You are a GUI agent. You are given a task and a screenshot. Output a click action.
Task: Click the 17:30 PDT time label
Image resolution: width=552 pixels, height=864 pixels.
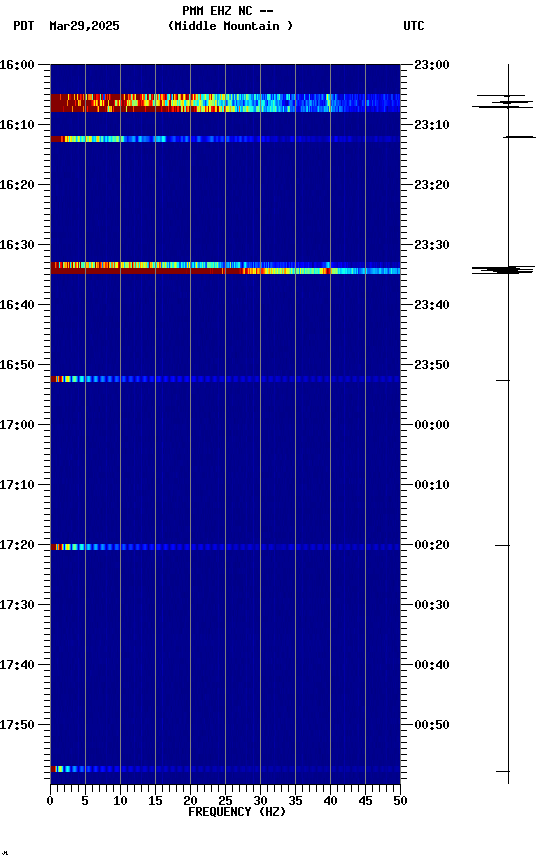coord(17,605)
